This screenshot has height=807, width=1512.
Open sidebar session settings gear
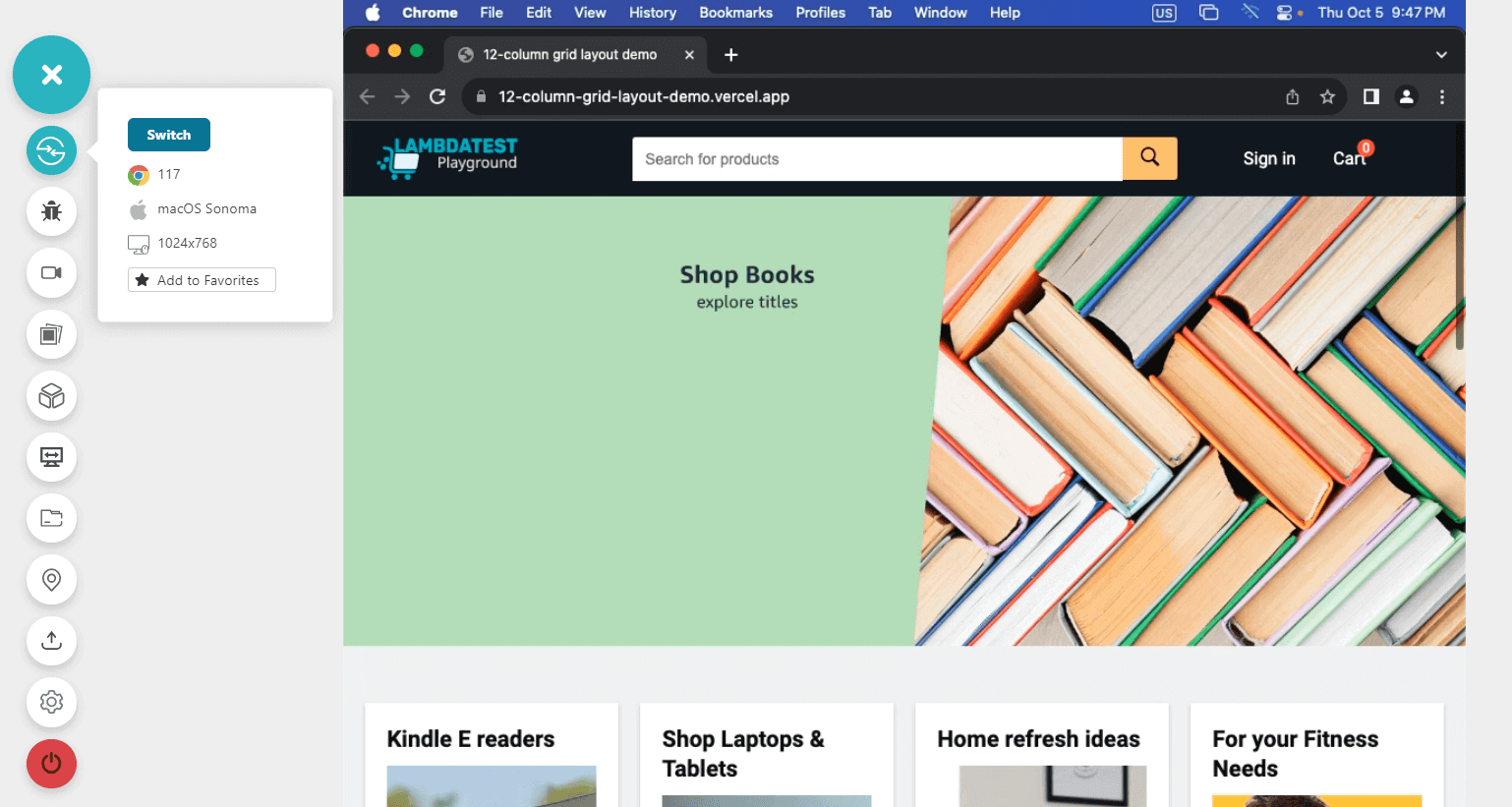tap(51, 703)
